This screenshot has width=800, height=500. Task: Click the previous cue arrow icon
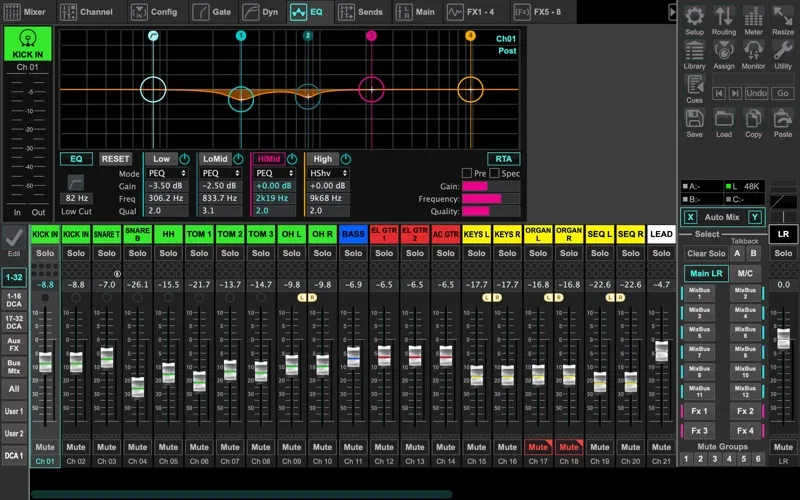719,93
